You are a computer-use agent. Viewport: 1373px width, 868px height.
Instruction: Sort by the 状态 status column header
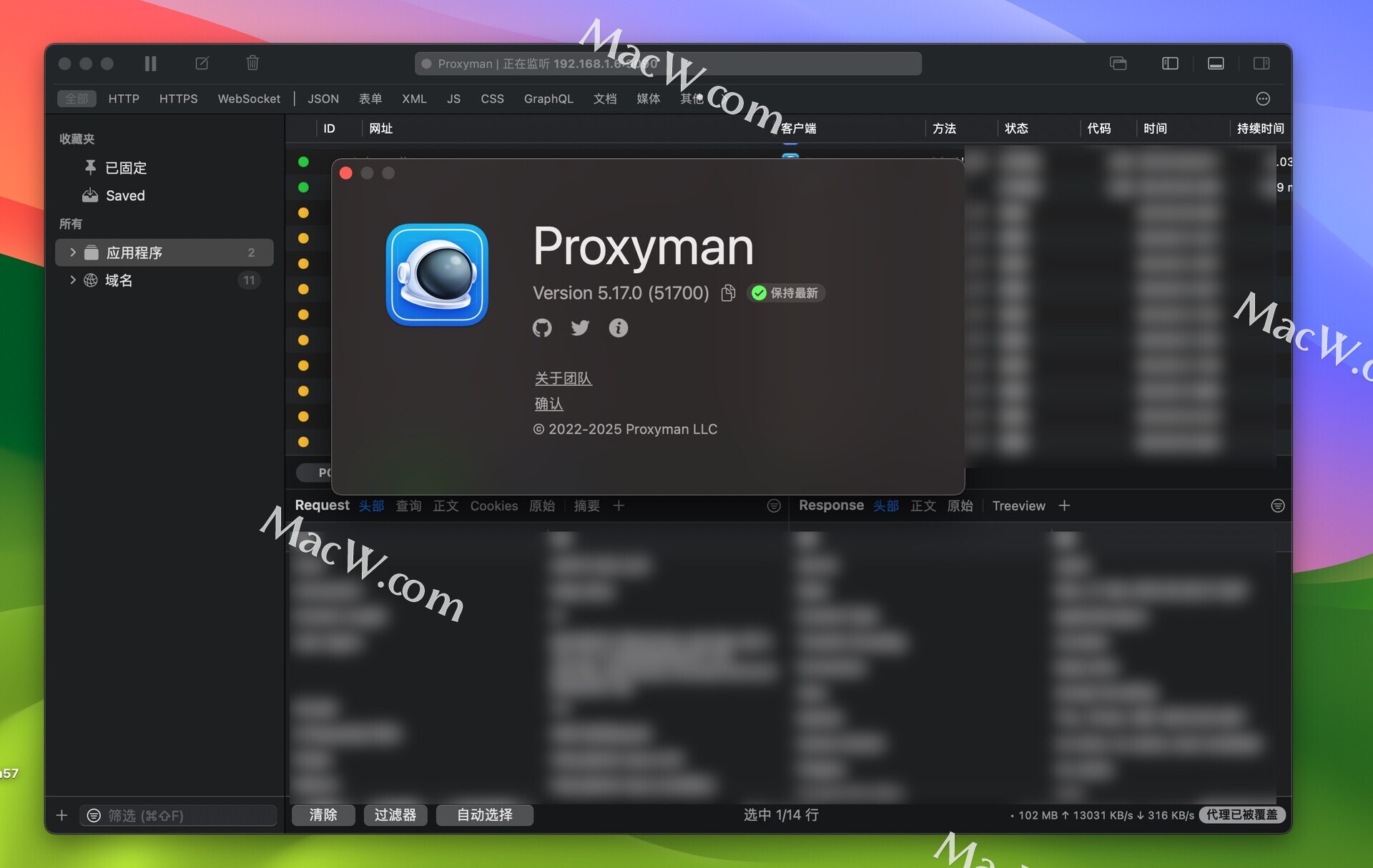pos(1016,129)
